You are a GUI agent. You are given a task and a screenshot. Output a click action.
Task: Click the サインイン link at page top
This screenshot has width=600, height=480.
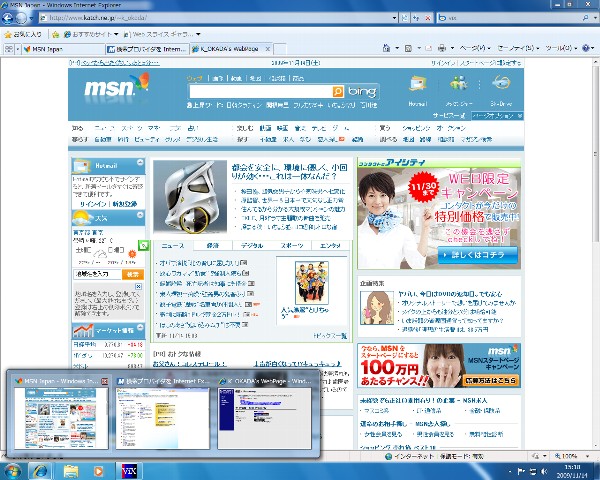pyautogui.click(x=443, y=63)
